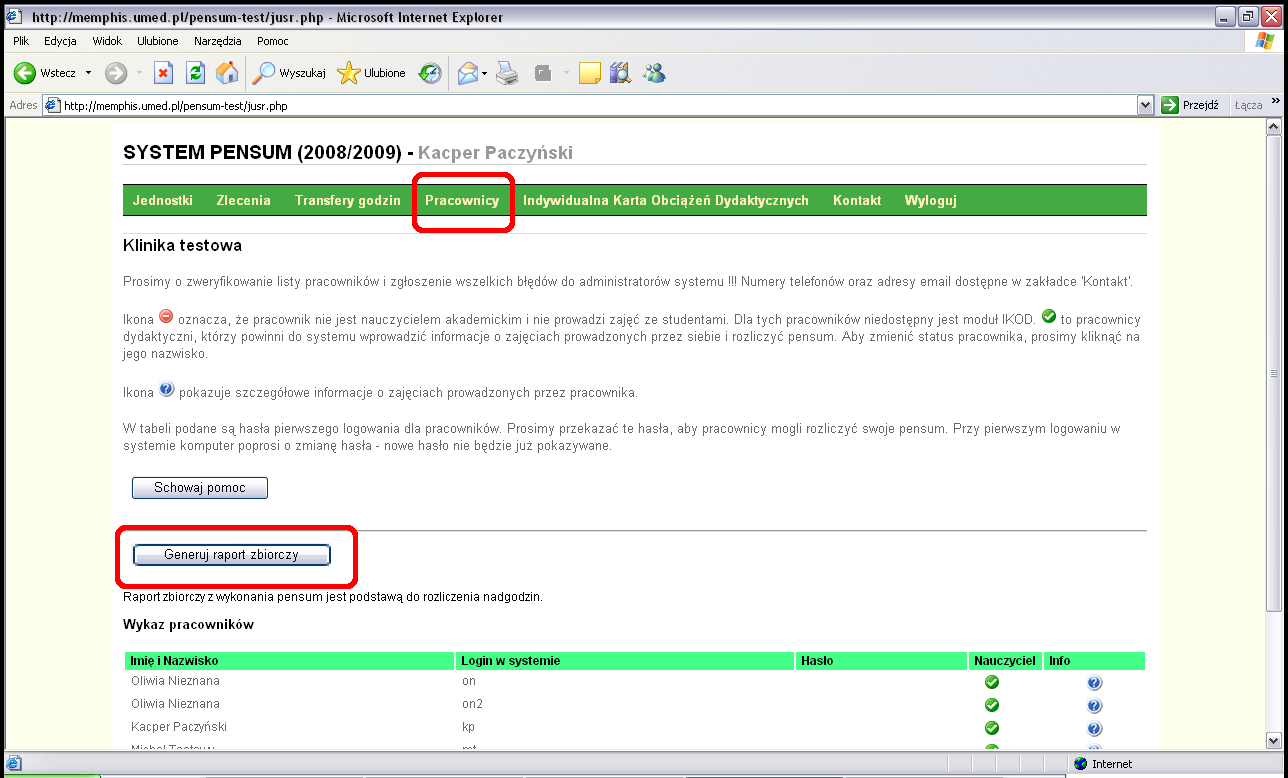
Task: Click the Internet zone globe icon
Action: point(1080,764)
